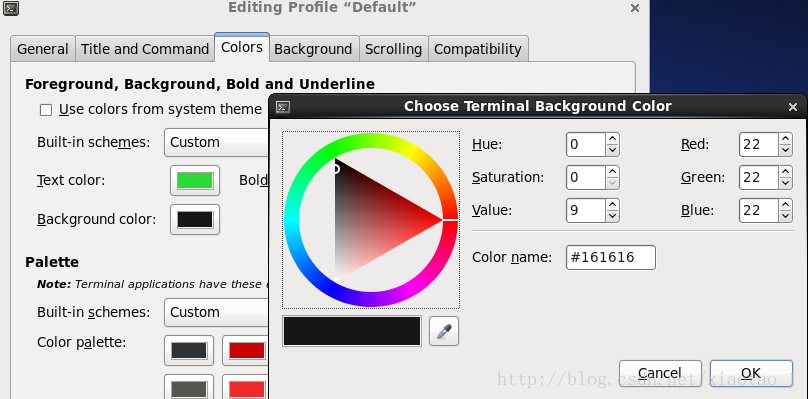Click the red palette swatch in first row
This screenshot has height=399, width=808.
pos(246,351)
